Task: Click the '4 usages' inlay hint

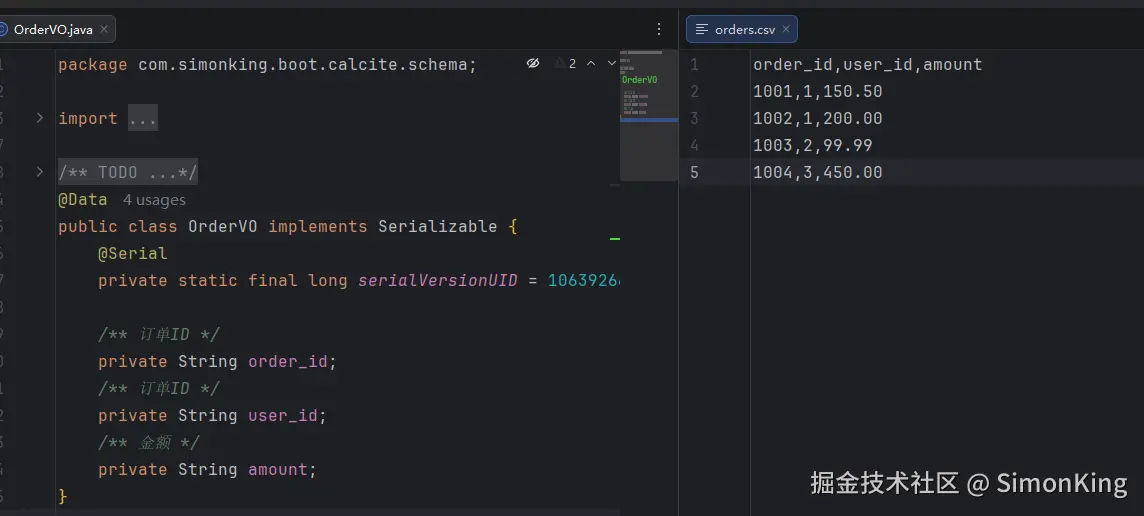Action: point(154,200)
